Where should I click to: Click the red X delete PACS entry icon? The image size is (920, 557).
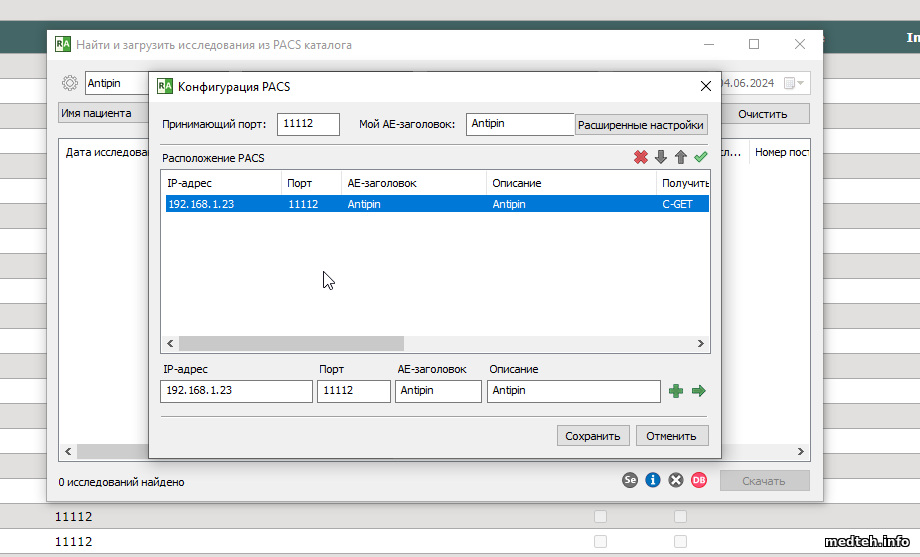tap(641, 157)
